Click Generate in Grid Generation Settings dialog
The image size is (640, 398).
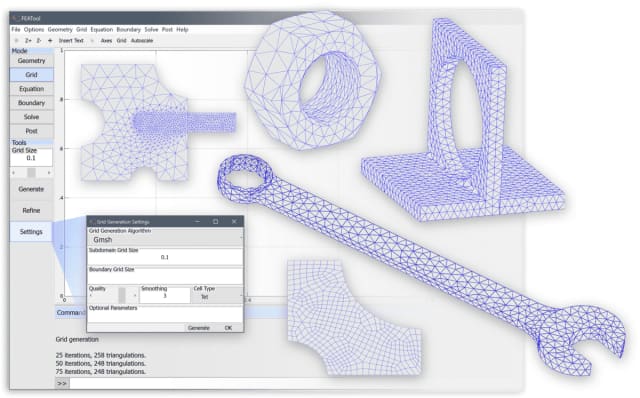point(199,328)
